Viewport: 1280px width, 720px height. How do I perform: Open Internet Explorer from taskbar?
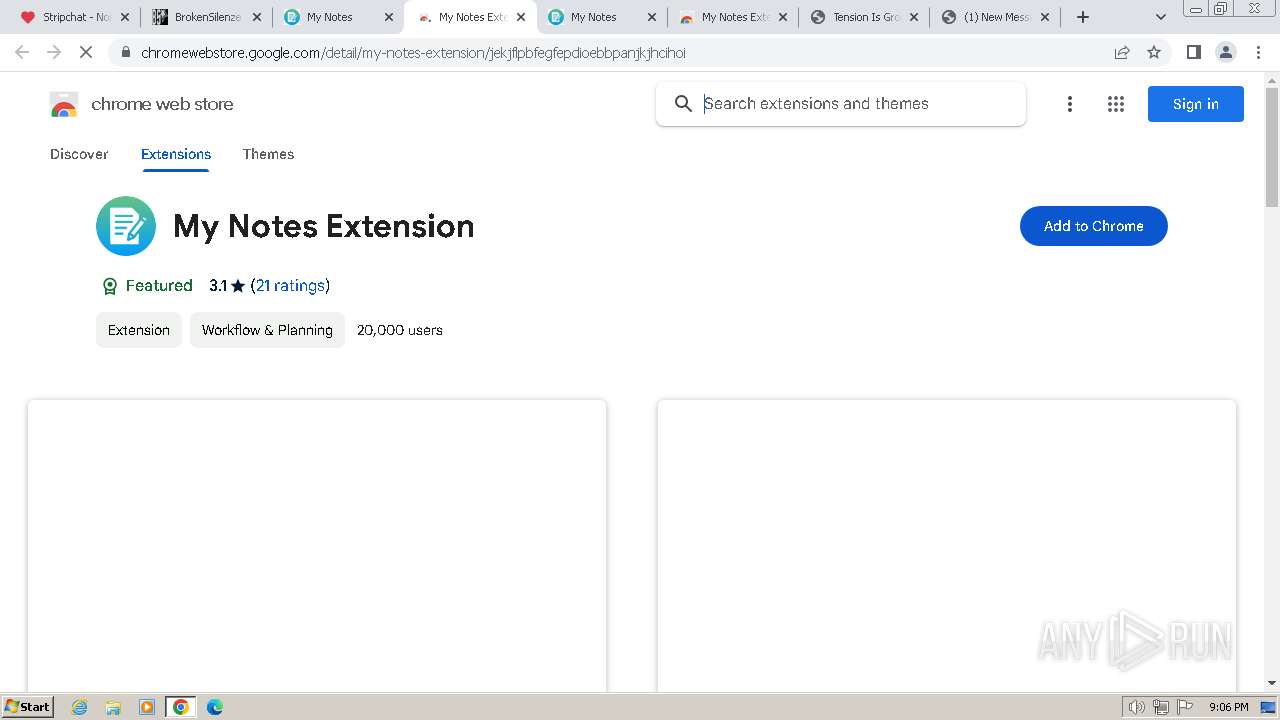[x=80, y=707]
